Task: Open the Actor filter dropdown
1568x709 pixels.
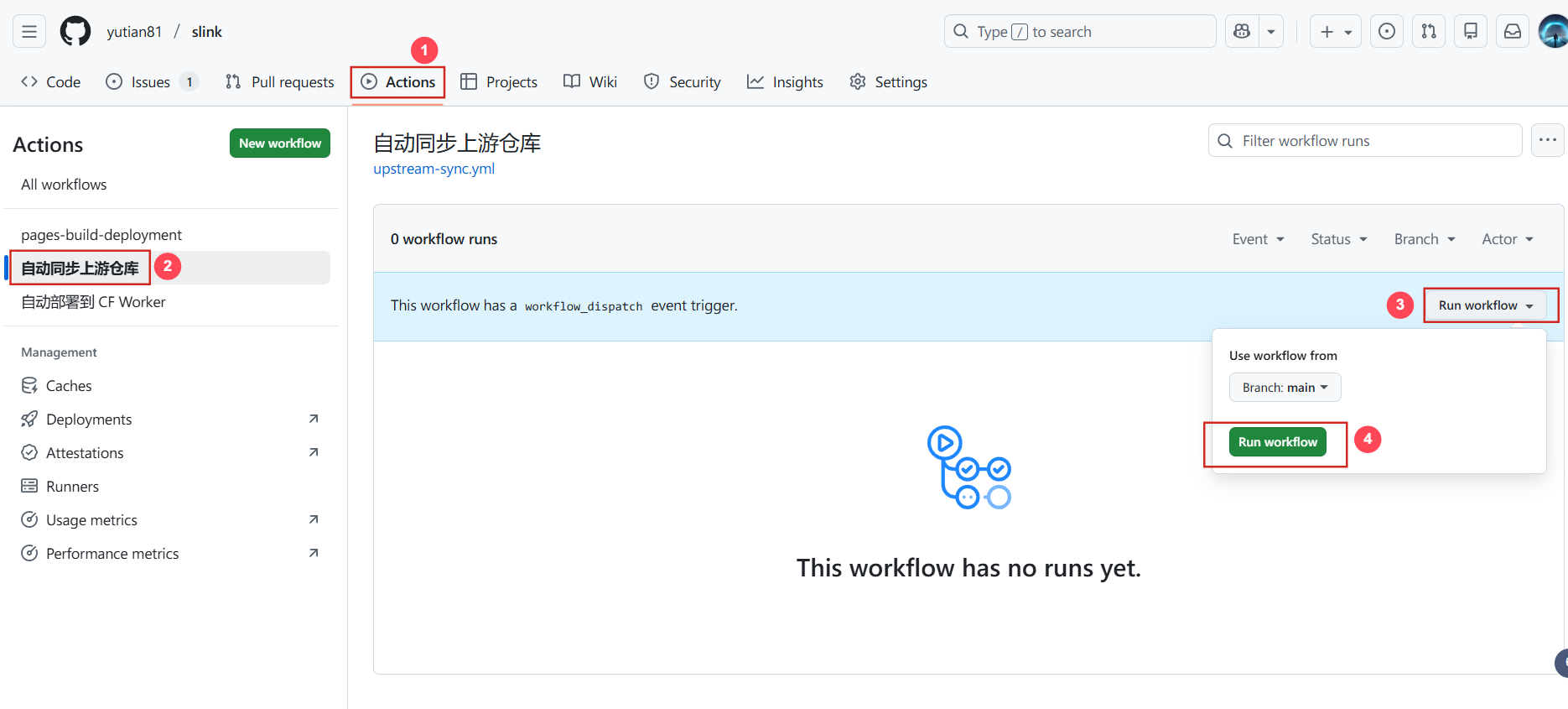Action: [x=1507, y=239]
